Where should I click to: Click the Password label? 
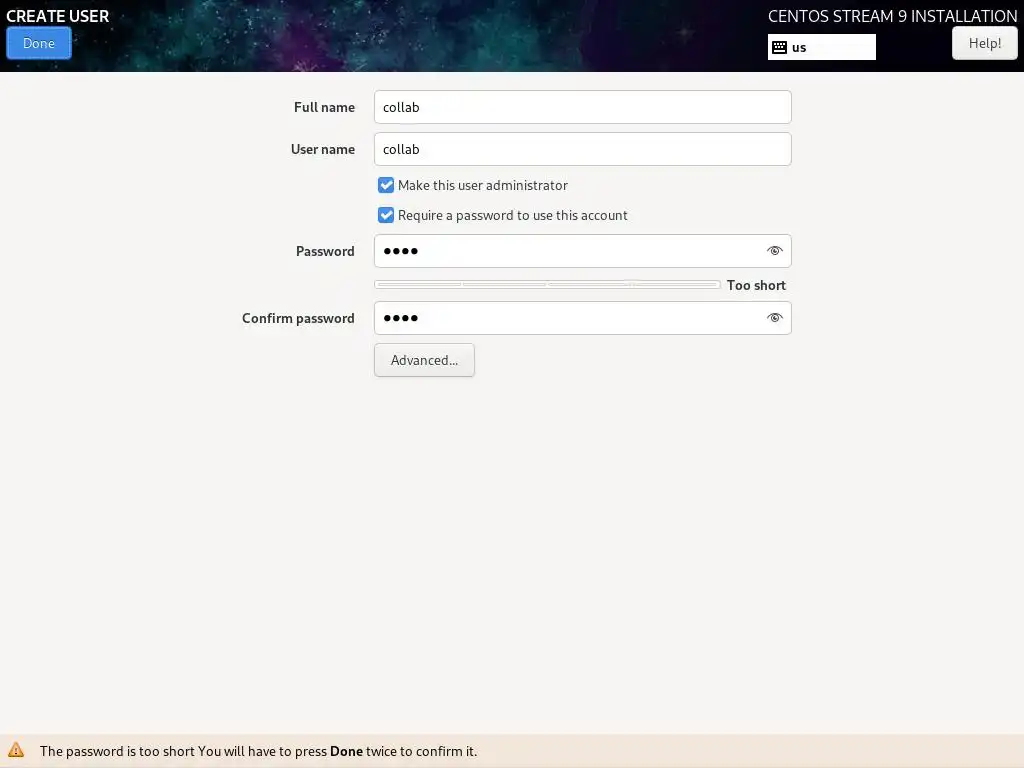click(x=325, y=251)
